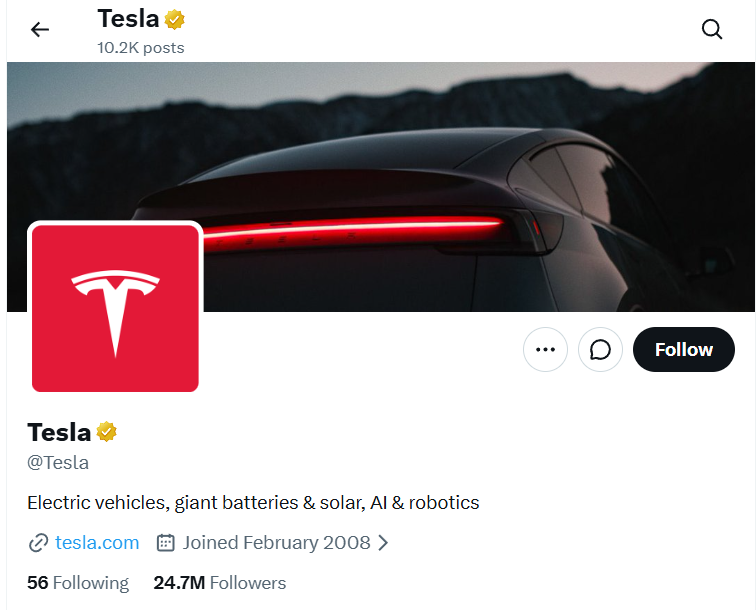The height and width of the screenshot is (610, 756).
Task: Open the red Tesla profile picture
Action: click(x=115, y=307)
